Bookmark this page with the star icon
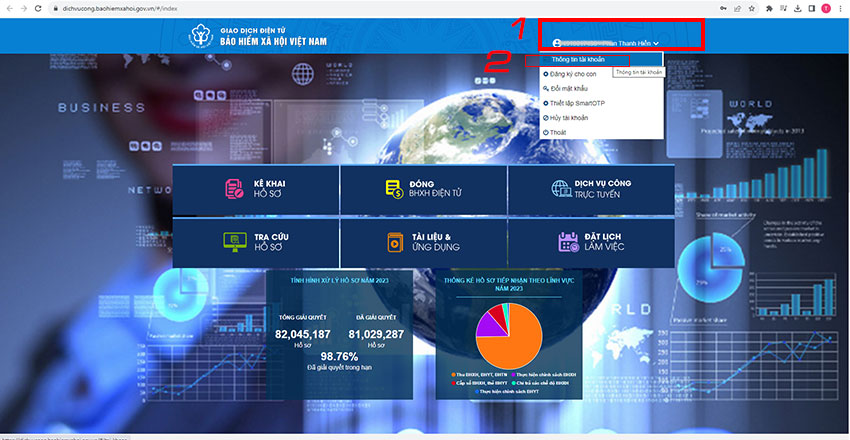This screenshot has width=850, height=440. tap(752, 9)
